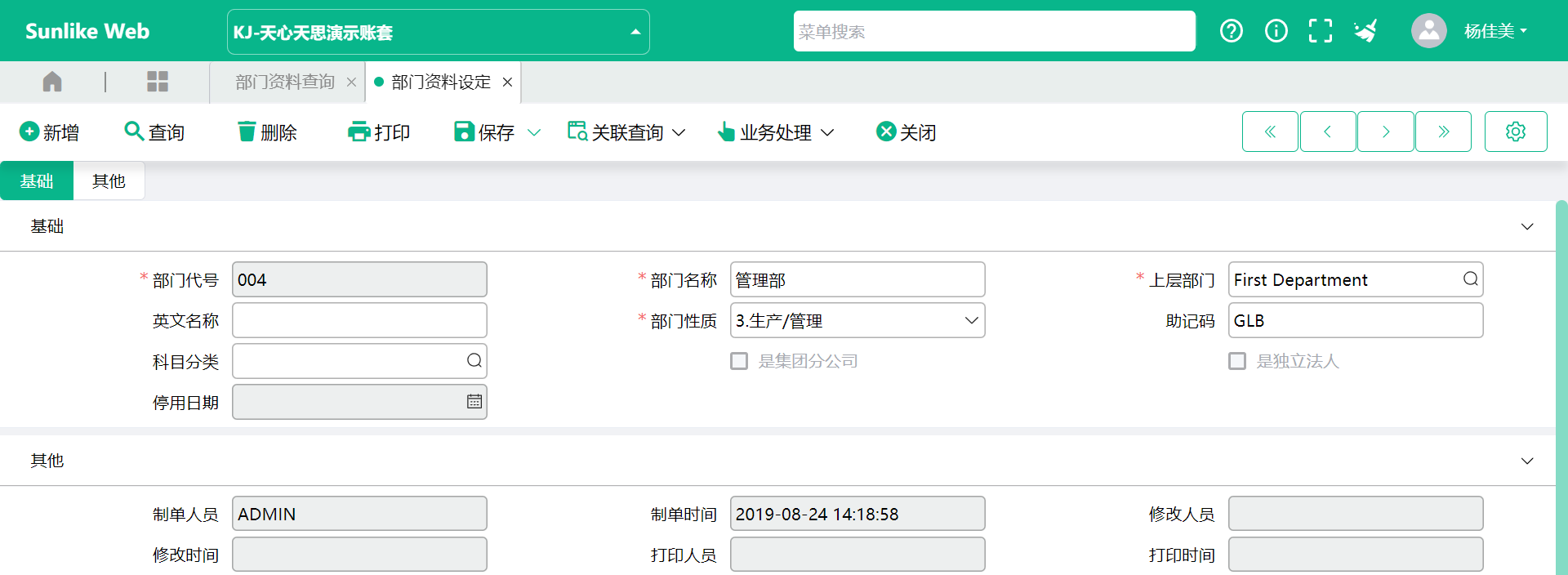This screenshot has width=1568, height=575.
Task: Open the 部门性质 dropdown
Action: point(857,320)
